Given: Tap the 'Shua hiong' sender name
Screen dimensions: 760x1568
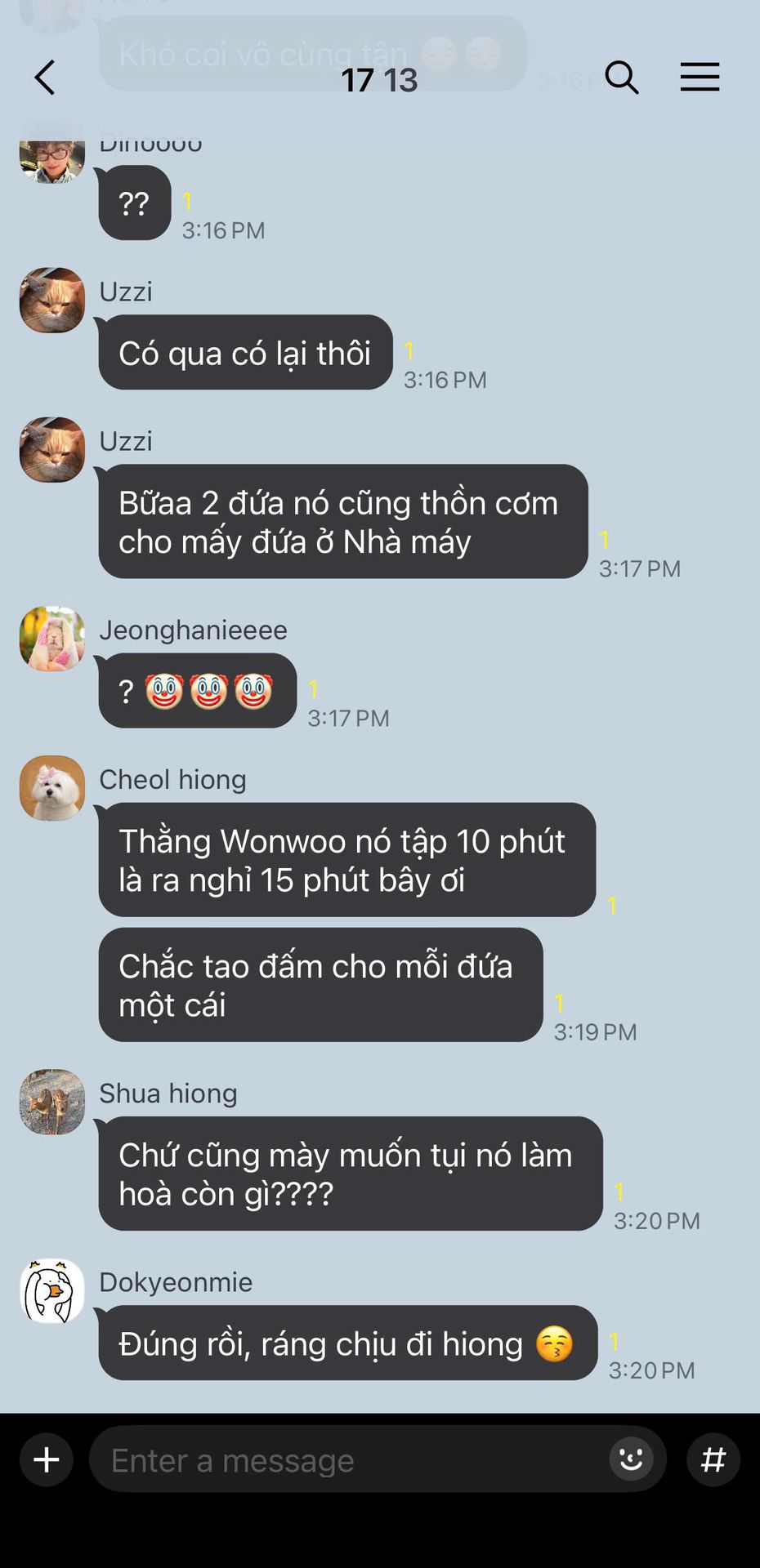Looking at the screenshot, I should click(168, 1093).
